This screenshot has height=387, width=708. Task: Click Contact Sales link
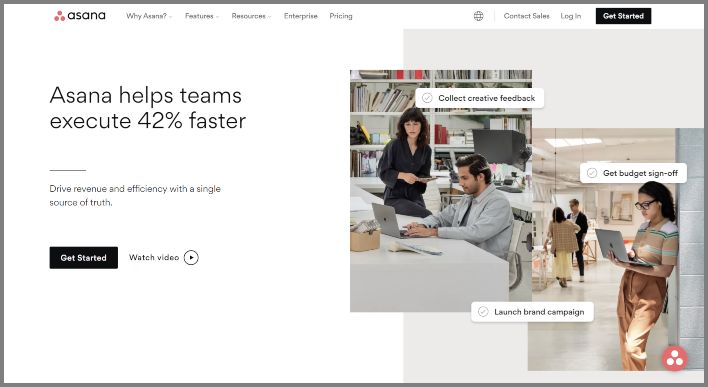[x=526, y=16]
